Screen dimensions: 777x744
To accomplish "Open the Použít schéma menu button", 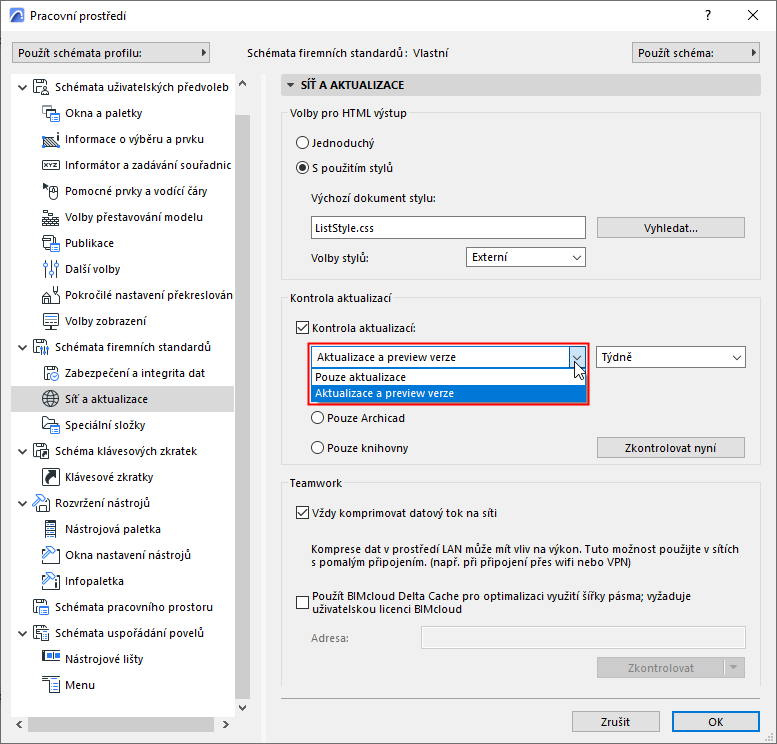I will coord(696,53).
